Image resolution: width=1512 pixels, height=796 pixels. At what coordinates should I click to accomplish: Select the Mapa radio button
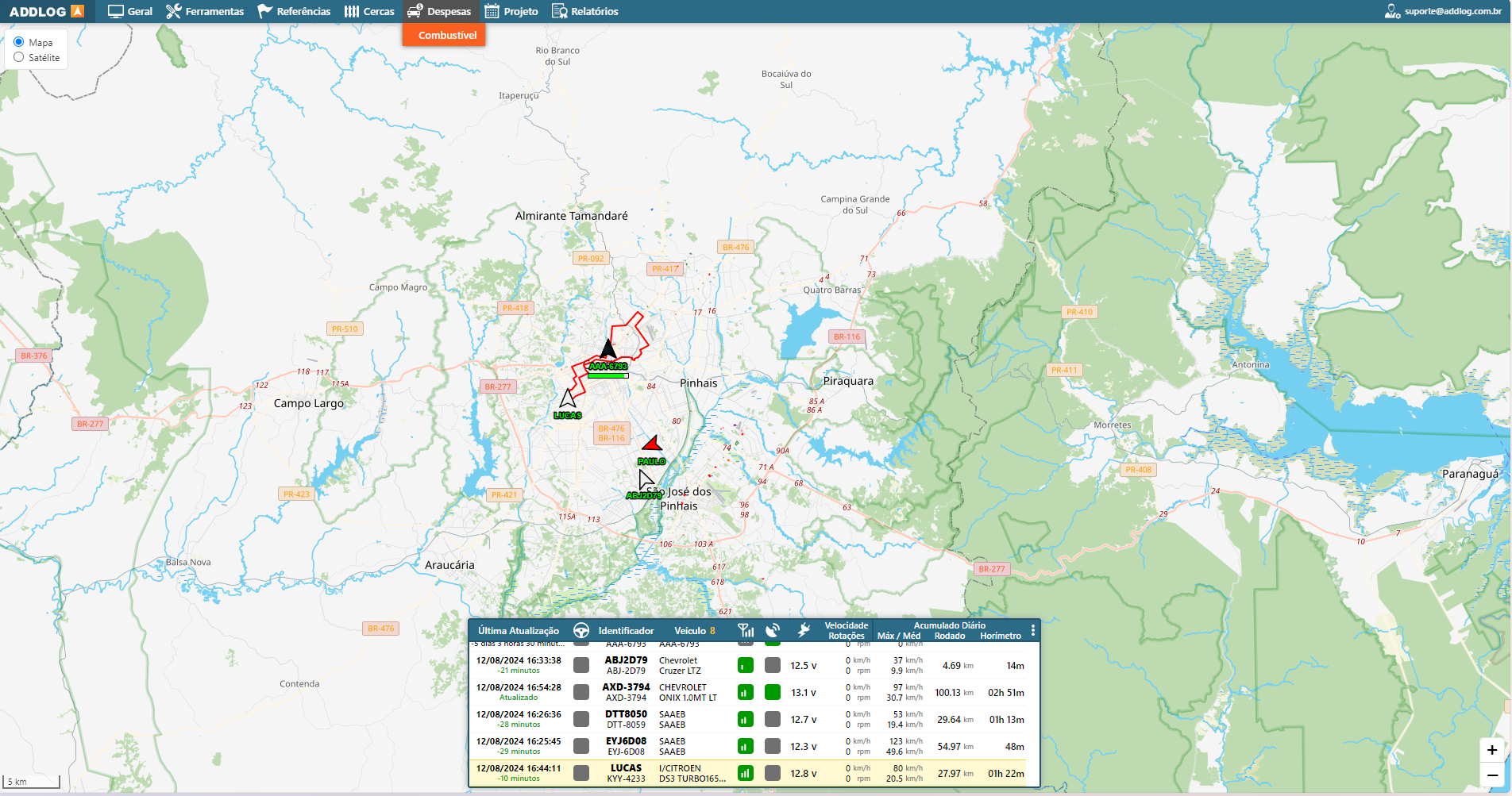pos(19,42)
